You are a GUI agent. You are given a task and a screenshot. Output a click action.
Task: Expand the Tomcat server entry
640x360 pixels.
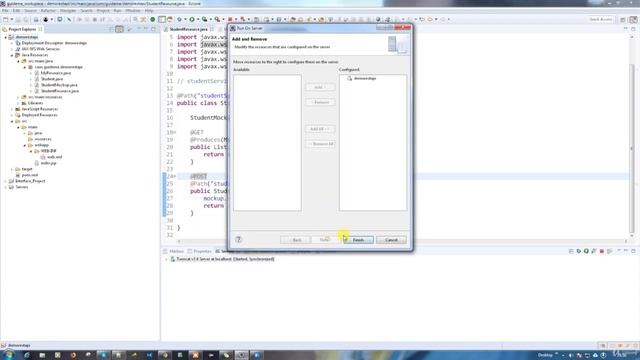166,259
